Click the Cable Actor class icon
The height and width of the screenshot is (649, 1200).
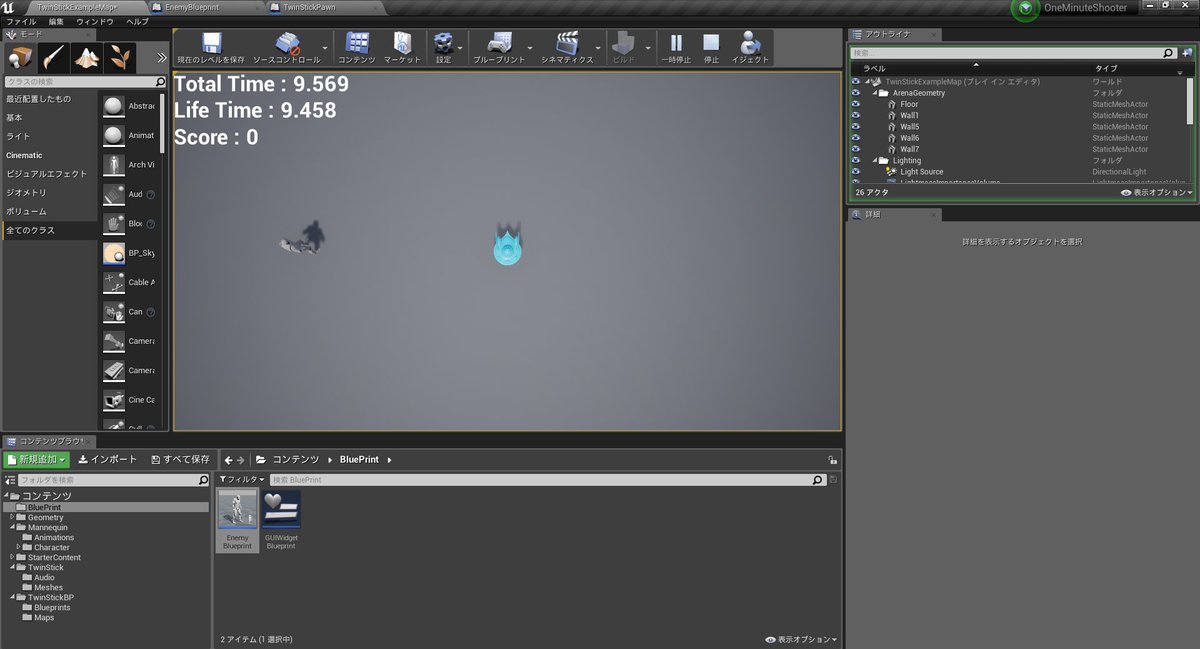point(113,282)
